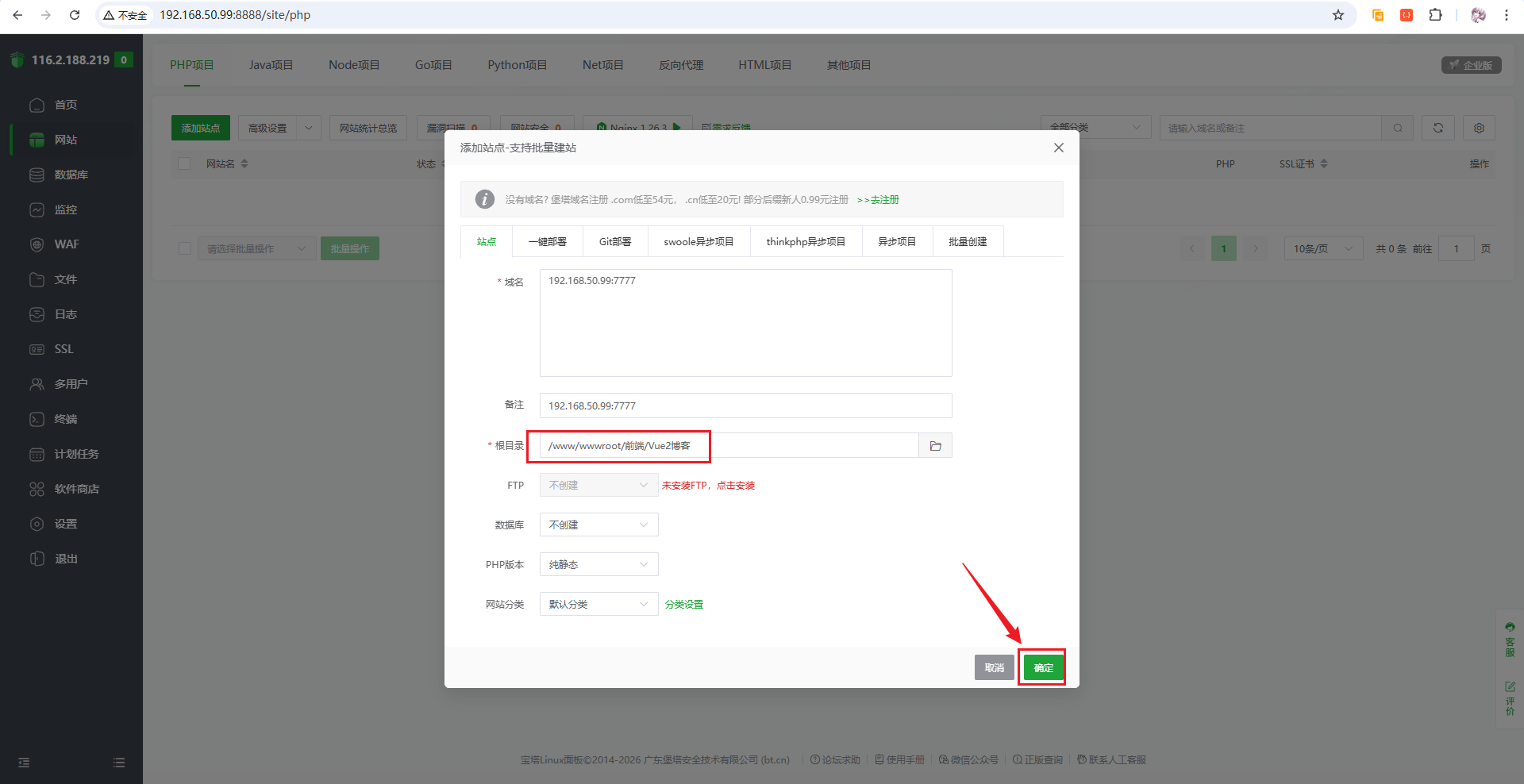Click the search magnifier icon

coord(1397,128)
